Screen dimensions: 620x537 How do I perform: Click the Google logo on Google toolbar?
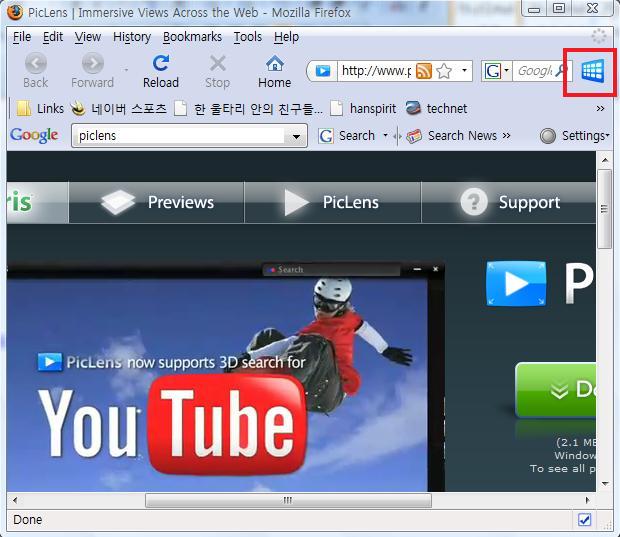(x=34, y=135)
